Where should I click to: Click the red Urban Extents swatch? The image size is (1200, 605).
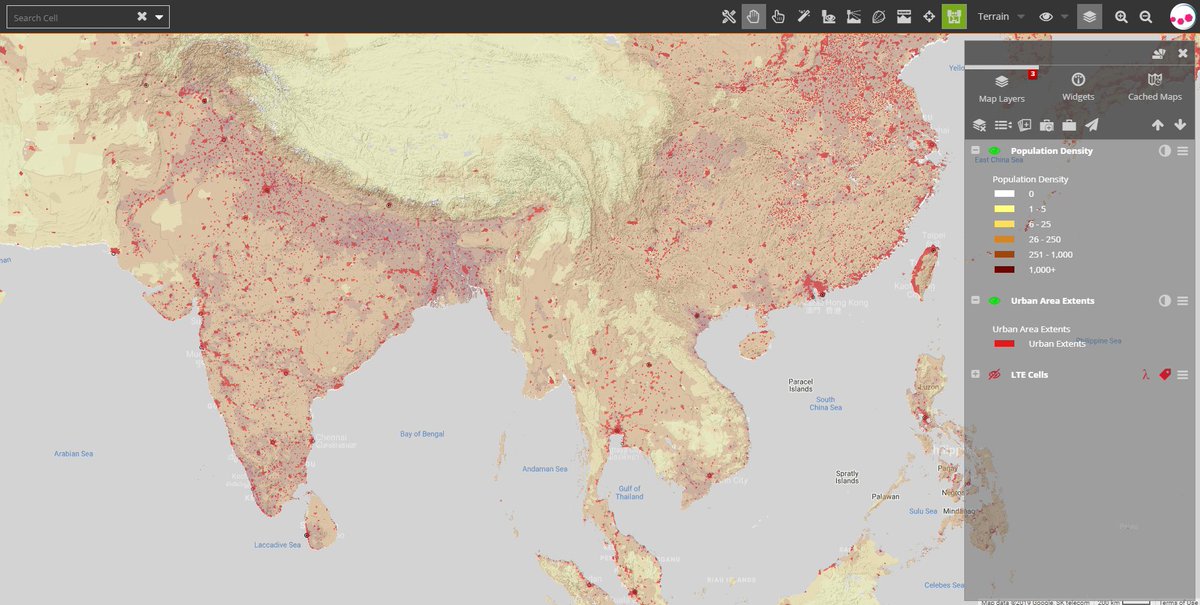1005,344
